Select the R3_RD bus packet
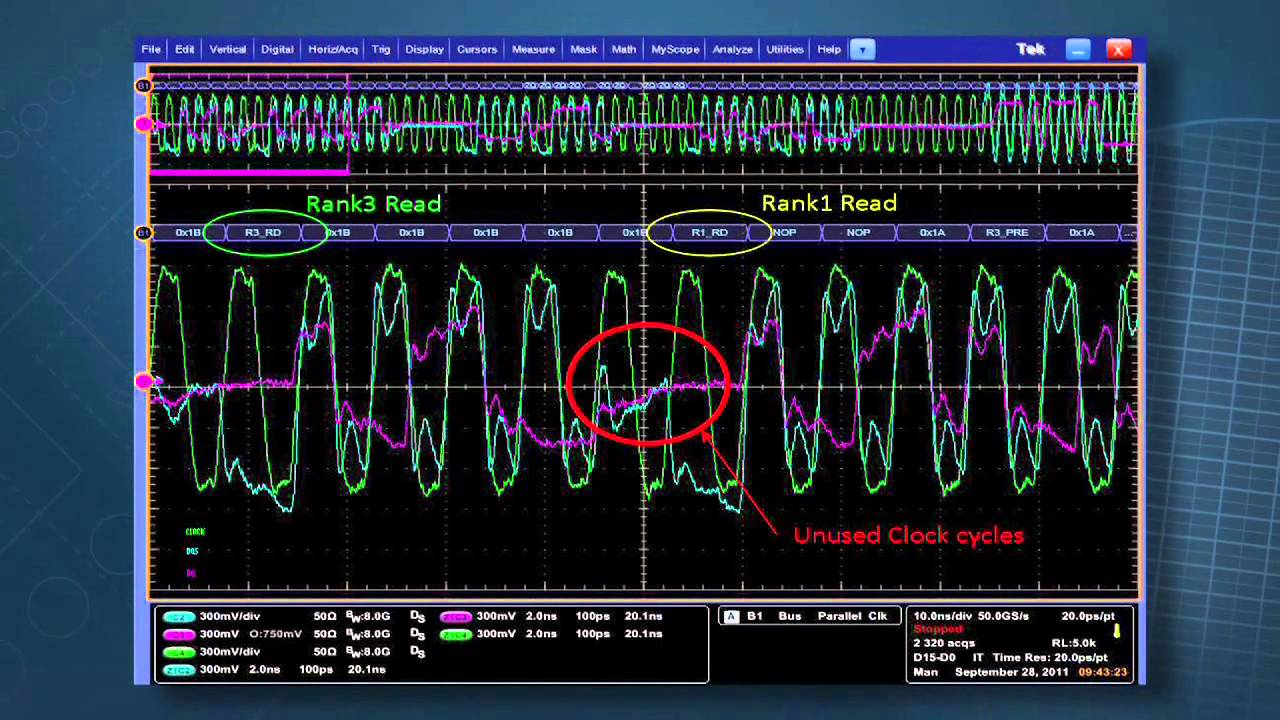The image size is (1280, 720). [263, 233]
